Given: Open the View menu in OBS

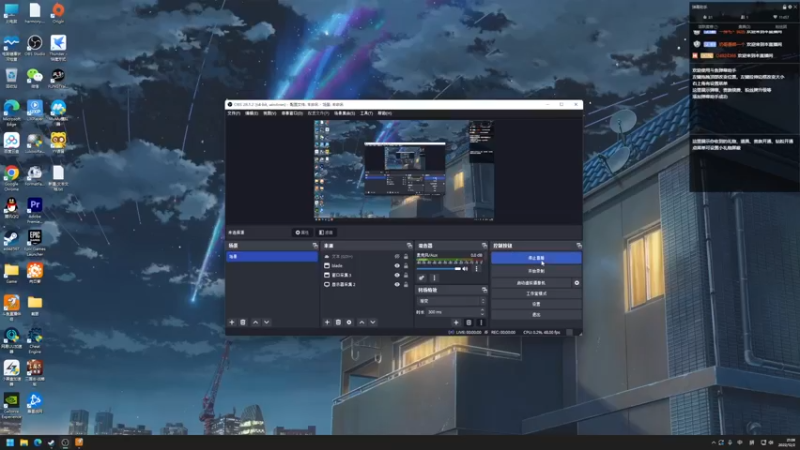Looking at the screenshot, I should [x=269, y=113].
